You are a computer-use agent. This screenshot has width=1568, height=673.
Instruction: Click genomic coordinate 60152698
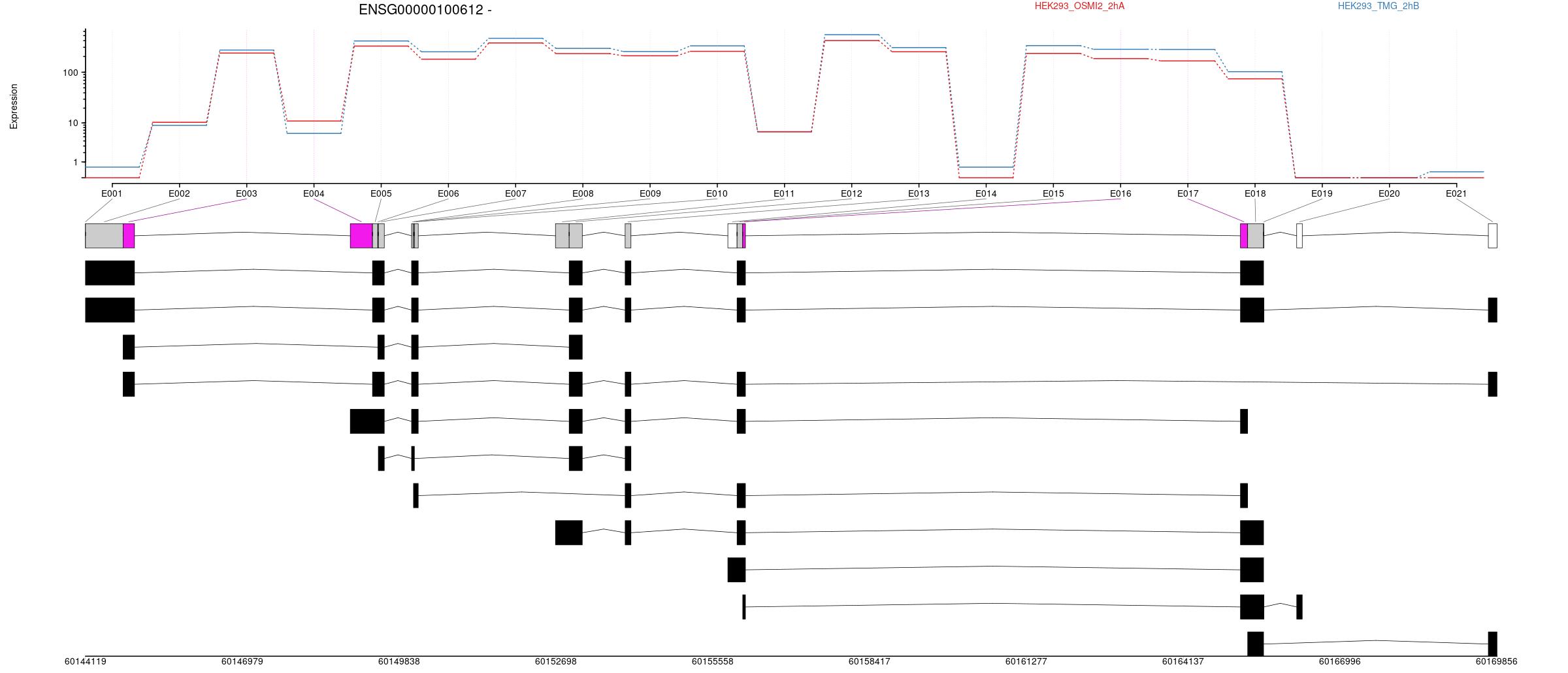click(x=556, y=662)
